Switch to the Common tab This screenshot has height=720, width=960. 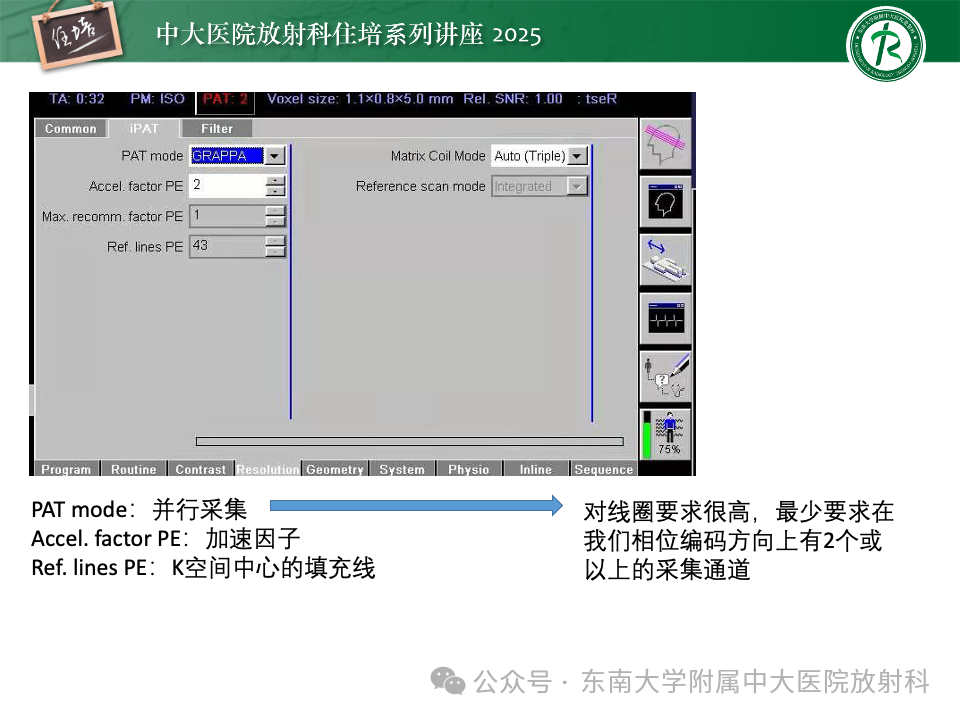point(71,129)
